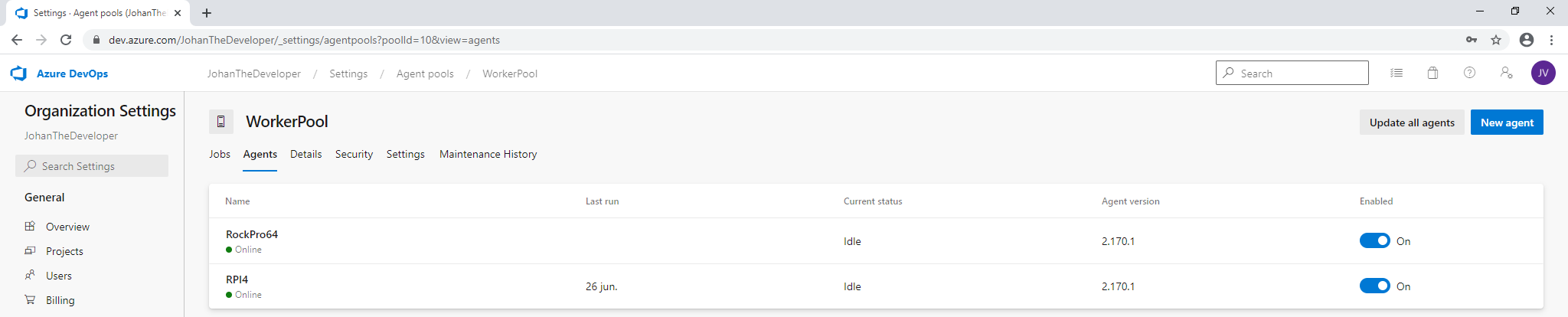This screenshot has width=1568, height=317.
Task: Open the Marketplace shopping bag icon
Action: [x=1432, y=74]
